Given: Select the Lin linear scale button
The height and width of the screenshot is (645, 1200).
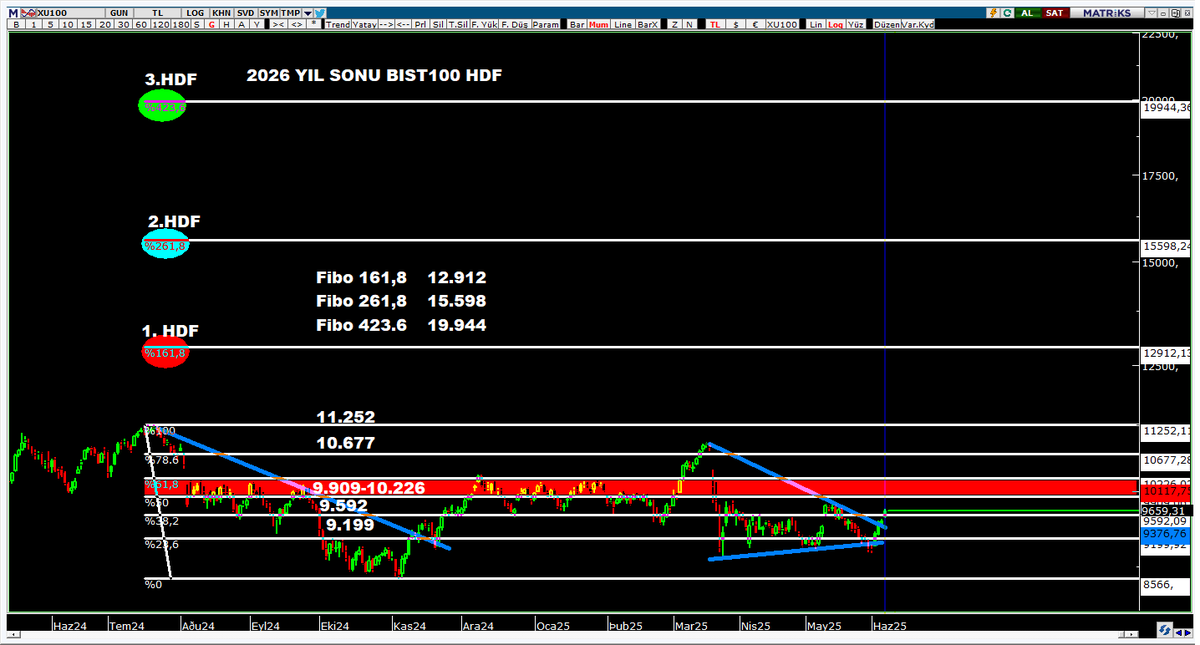Looking at the screenshot, I should [x=816, y=24].
